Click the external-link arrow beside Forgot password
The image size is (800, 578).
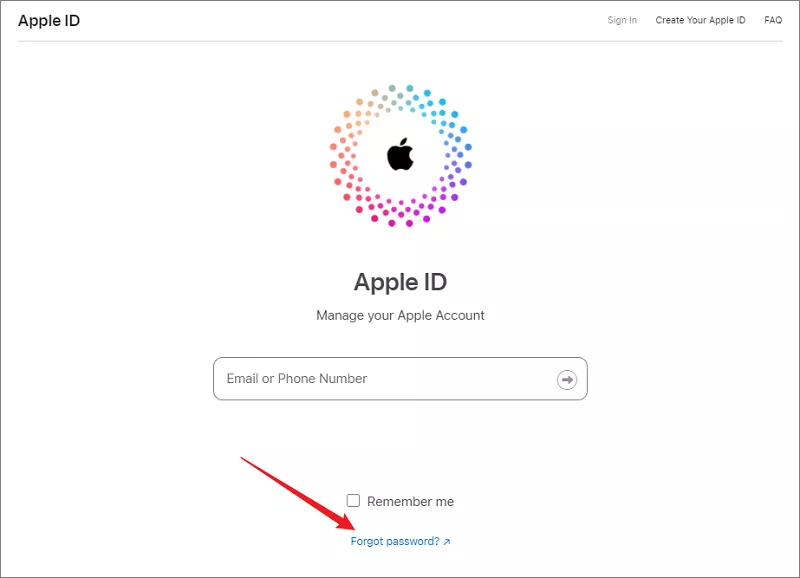tap(447, 542)
